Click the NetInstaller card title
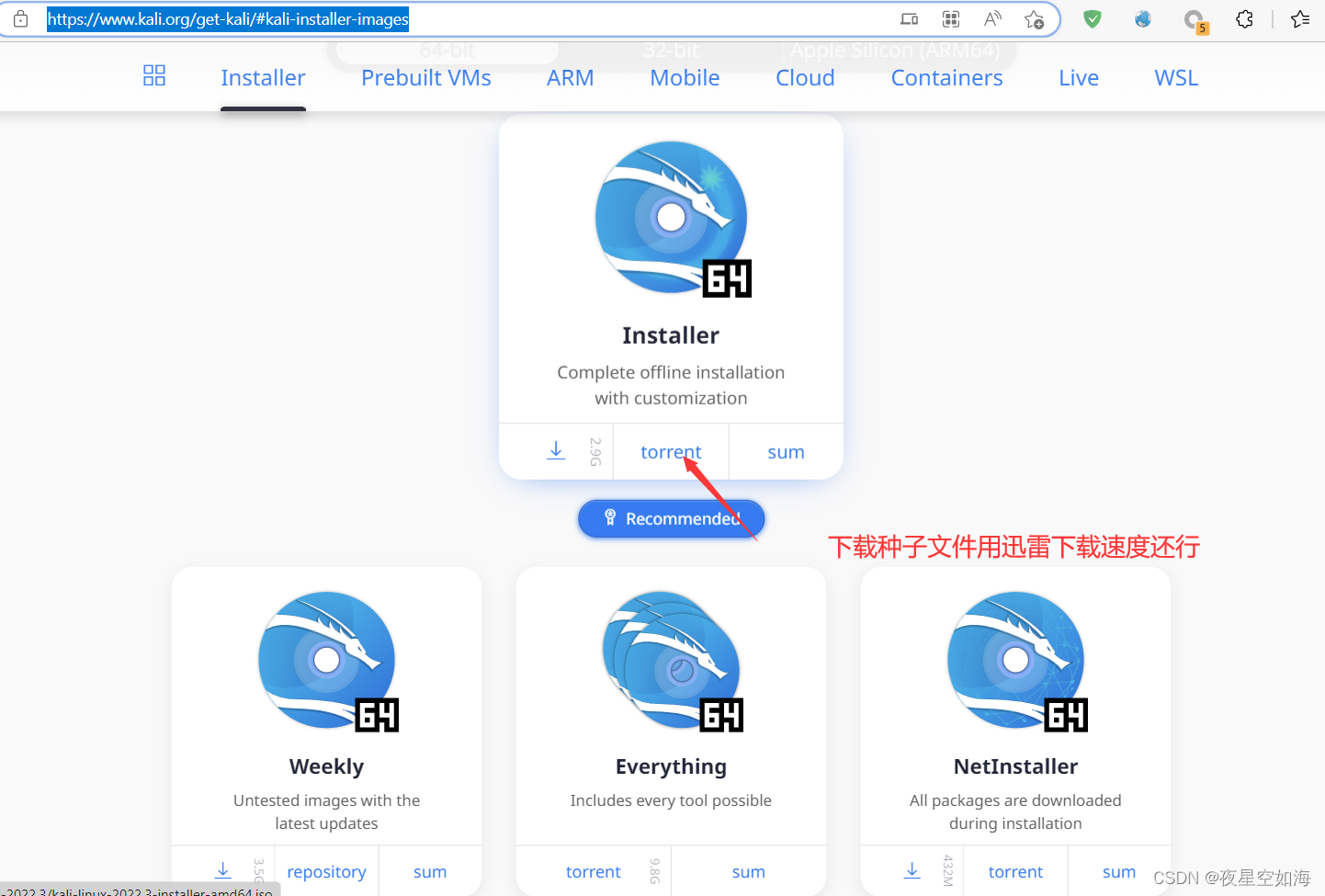This screenshot has height=896, width=1325. coord(1015,766)
